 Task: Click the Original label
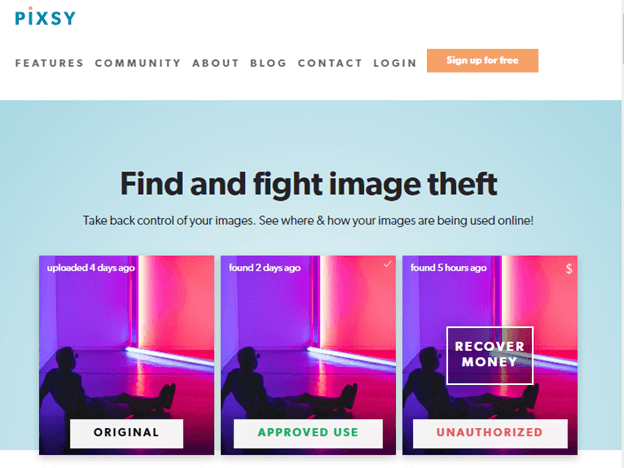tap(127, 433)
